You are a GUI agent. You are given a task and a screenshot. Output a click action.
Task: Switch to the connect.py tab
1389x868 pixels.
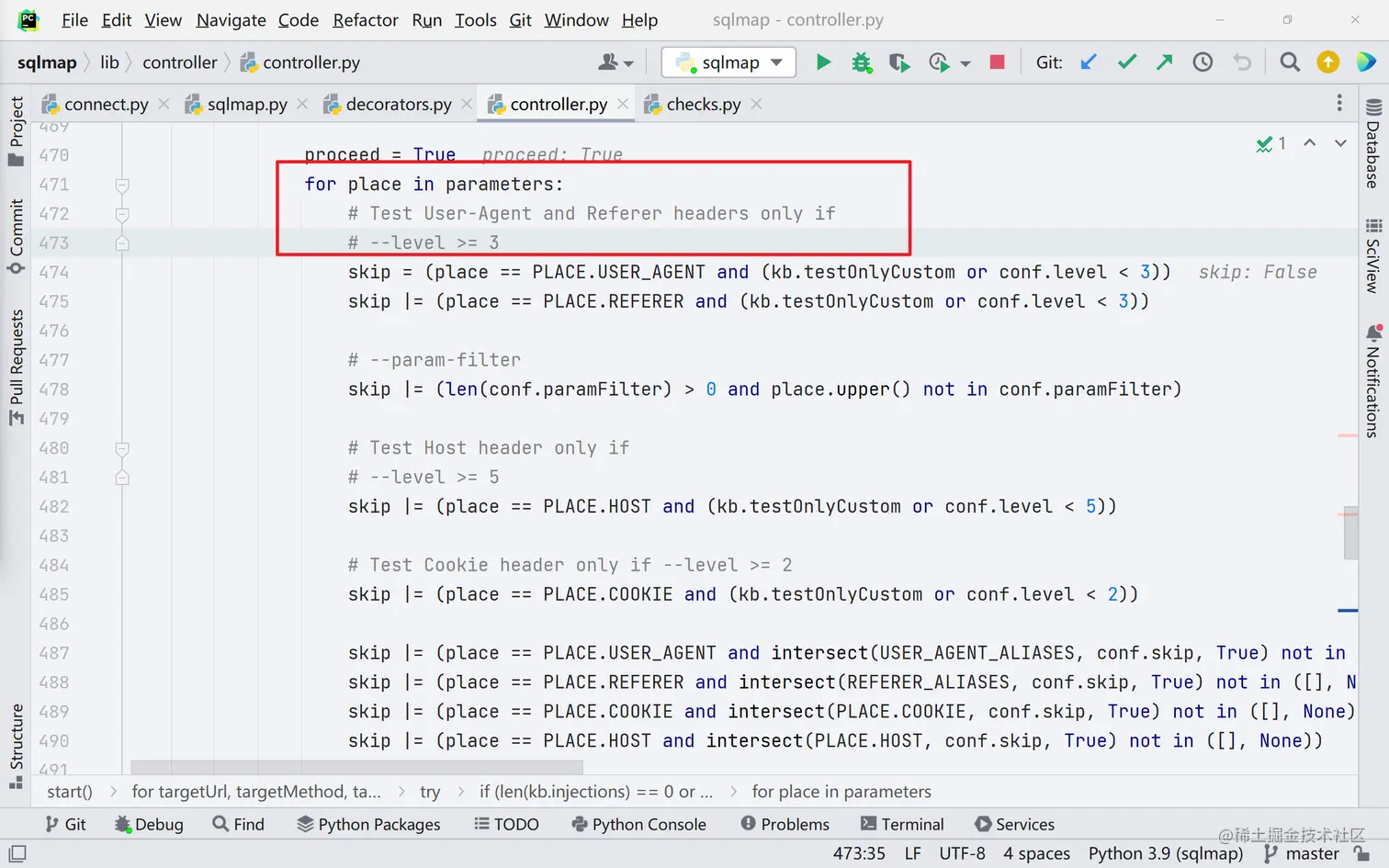(106, 104)
